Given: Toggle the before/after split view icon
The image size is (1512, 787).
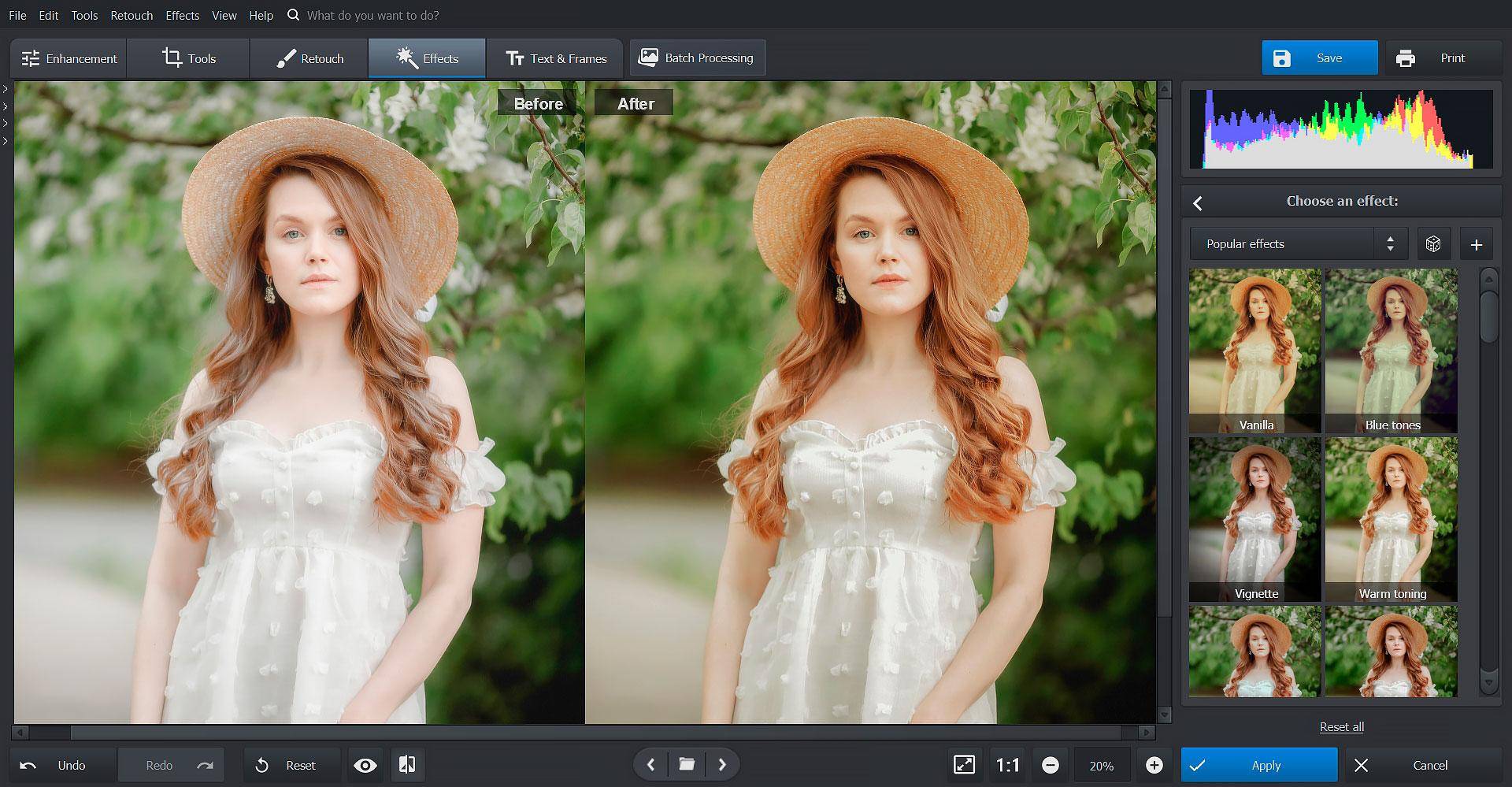Looking at the screenshot, I should point(407,765).
